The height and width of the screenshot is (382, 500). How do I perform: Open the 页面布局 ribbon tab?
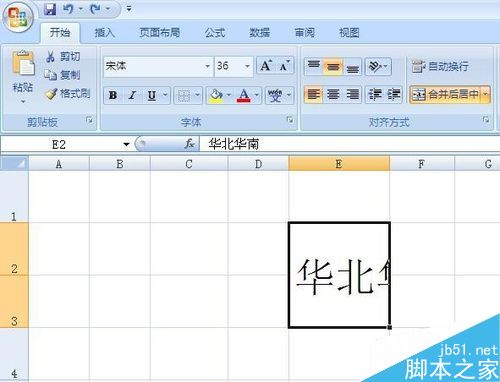[160, 33]
